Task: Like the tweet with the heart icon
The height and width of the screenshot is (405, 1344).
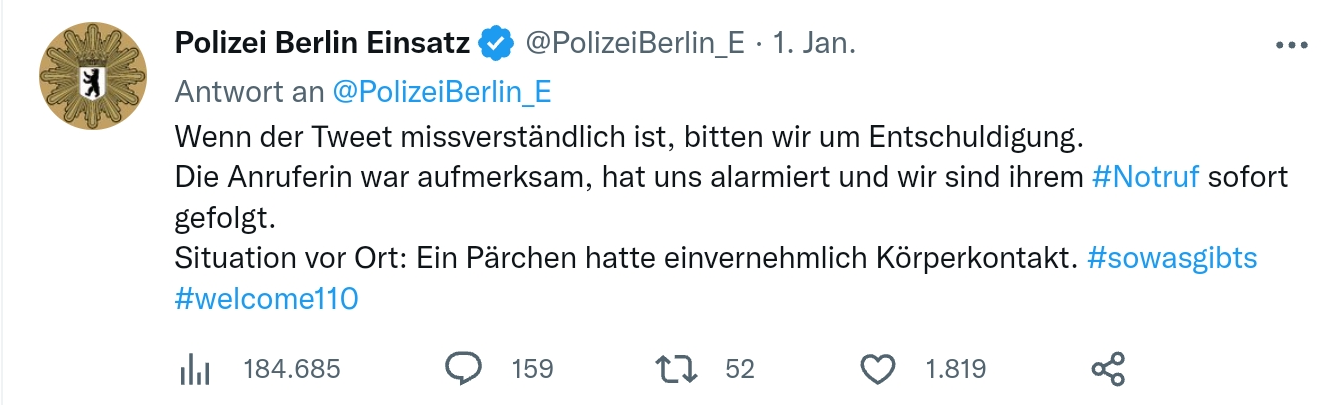Action: (878, 370)
